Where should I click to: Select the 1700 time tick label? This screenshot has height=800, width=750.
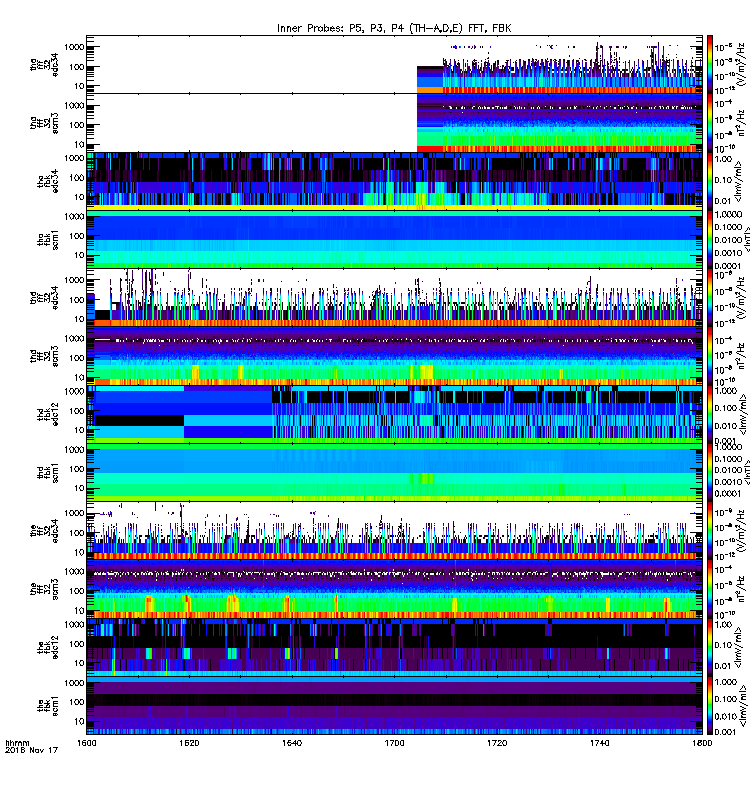coord(394,743)
